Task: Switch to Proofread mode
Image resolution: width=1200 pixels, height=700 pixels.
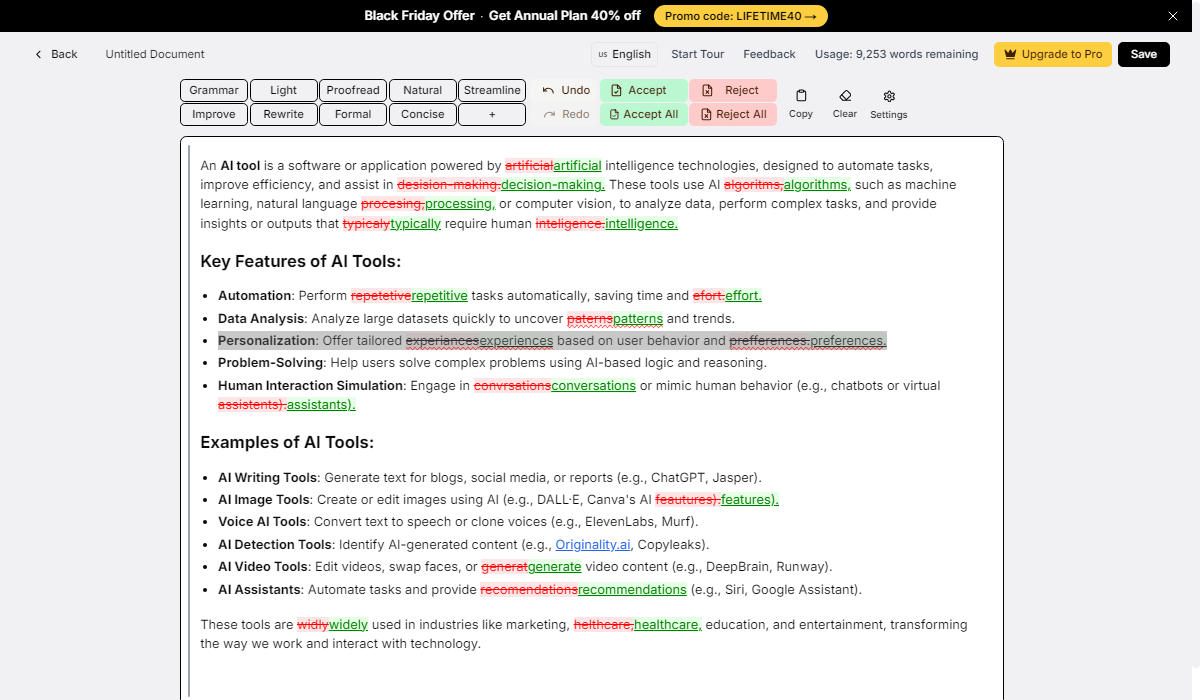Action: (x=353, y=90)
